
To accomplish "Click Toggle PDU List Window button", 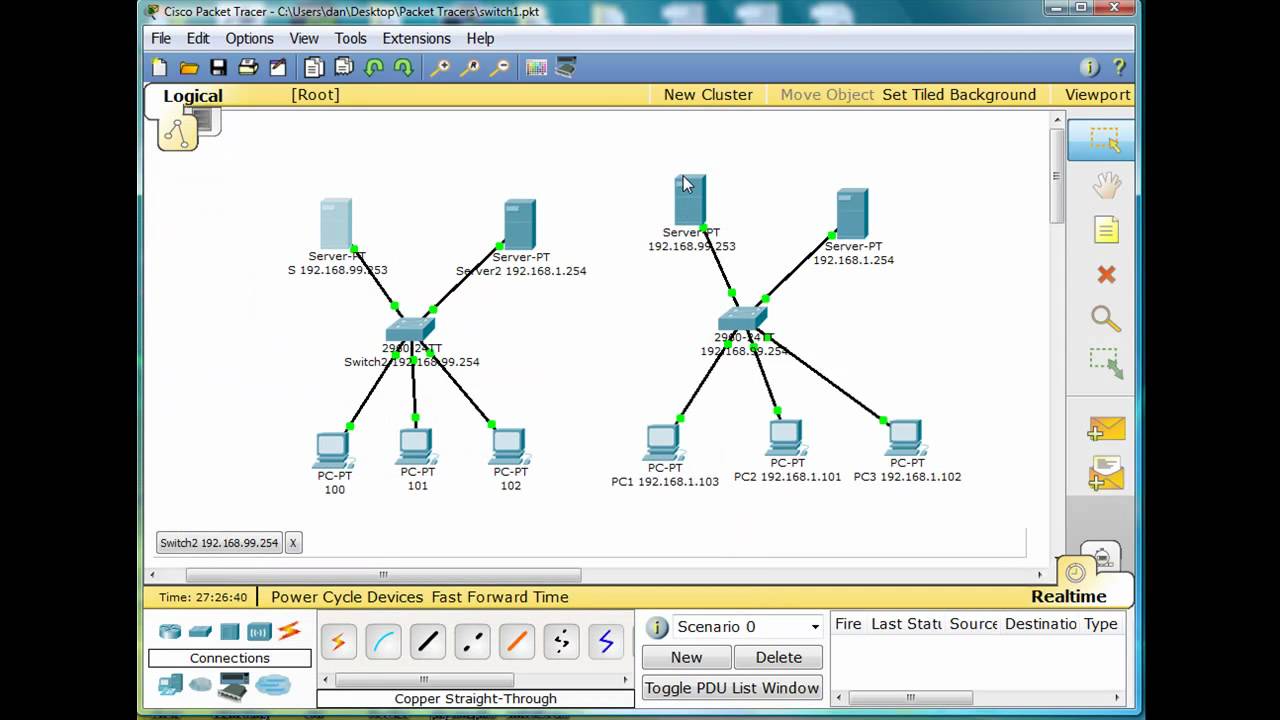I will (x=732, y=688).
